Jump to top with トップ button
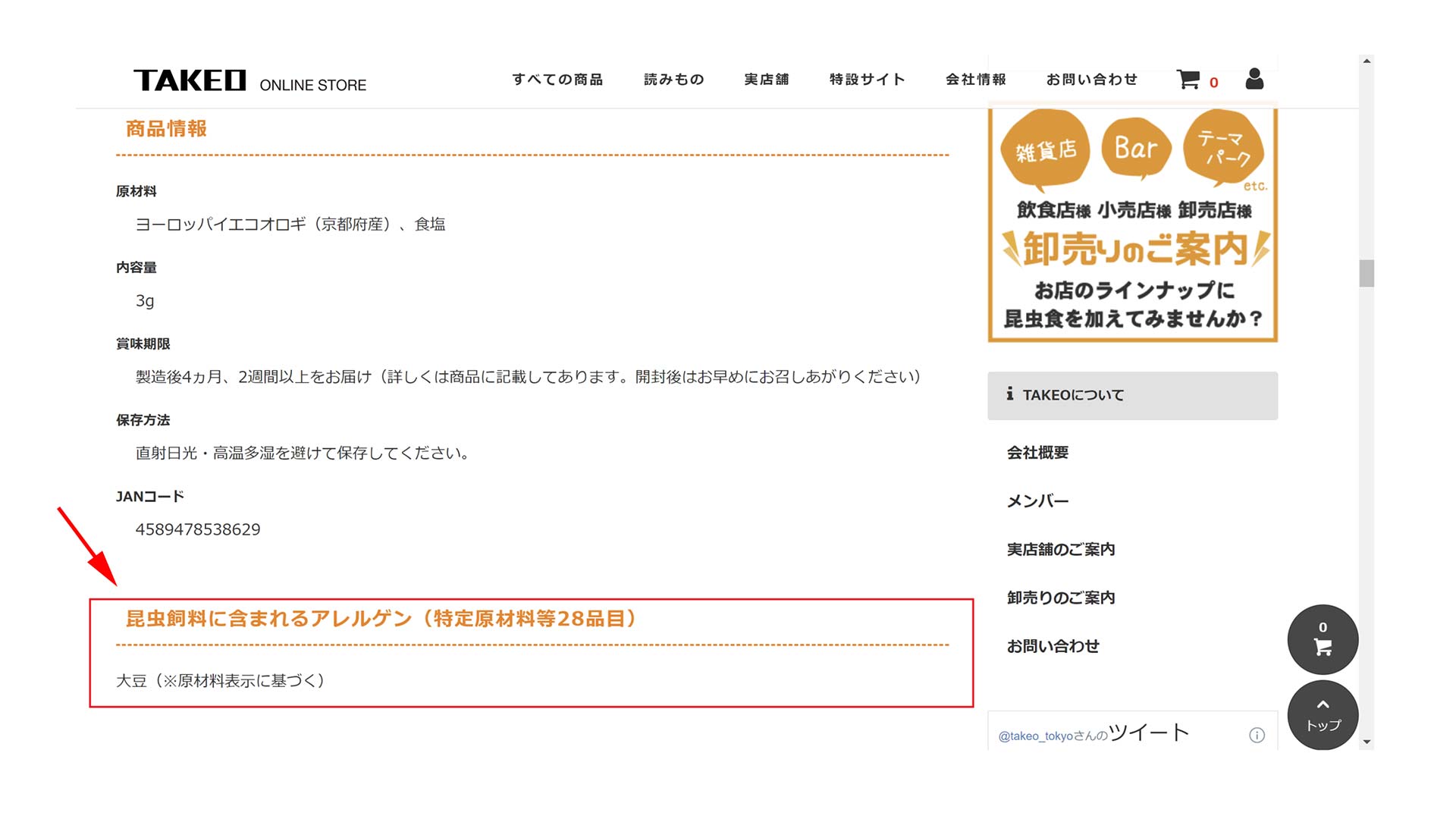 (x=1323, y=715)
